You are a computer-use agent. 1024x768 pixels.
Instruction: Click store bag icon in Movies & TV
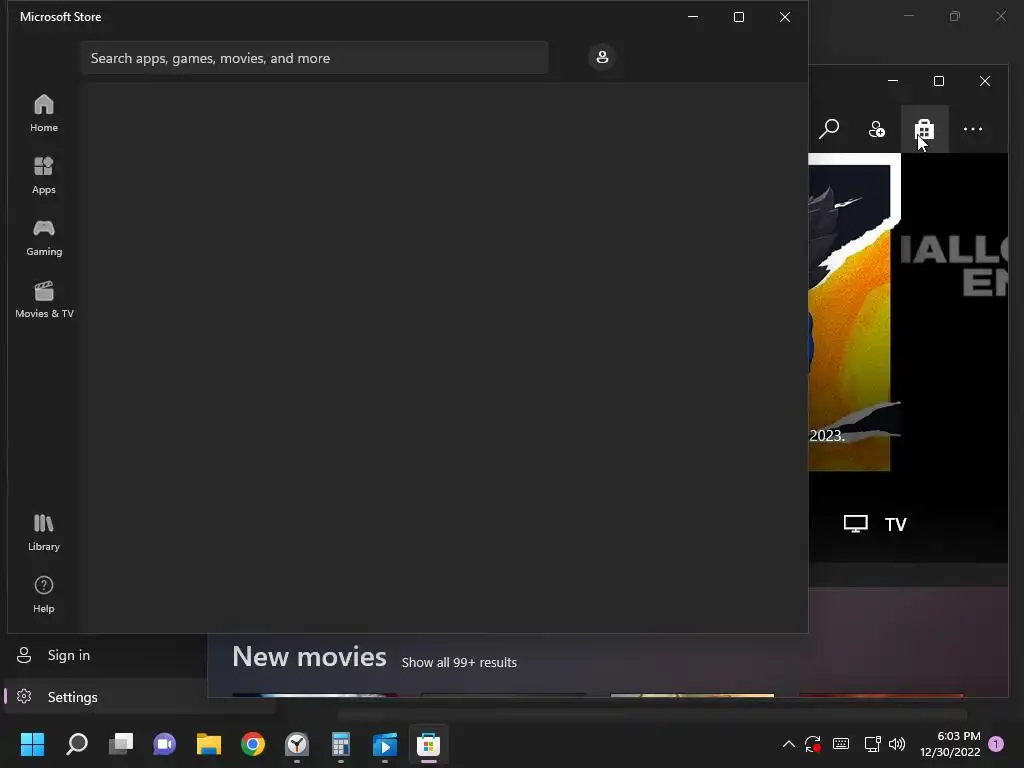[x=924, y=129]
